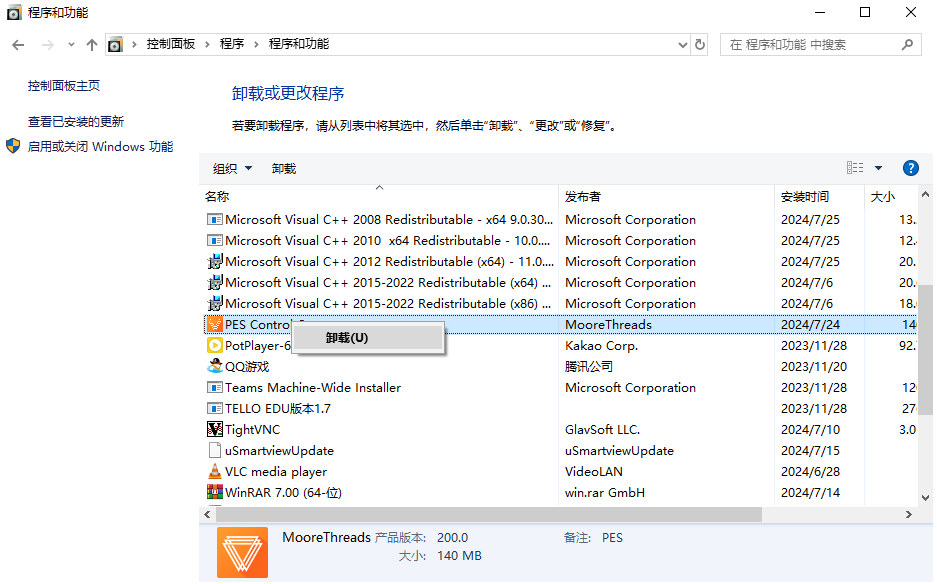
Task: Click the Back navigation arrow
Action: pos(18,45)
